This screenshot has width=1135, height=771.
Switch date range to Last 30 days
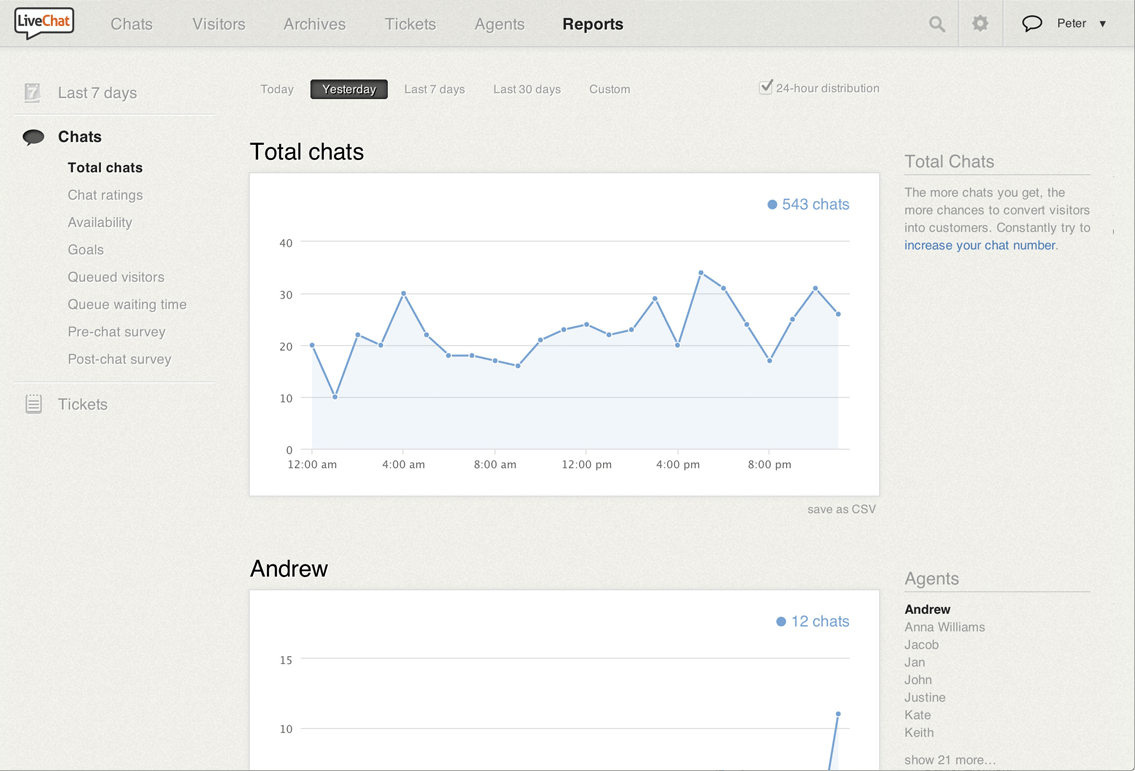(526, 89)
